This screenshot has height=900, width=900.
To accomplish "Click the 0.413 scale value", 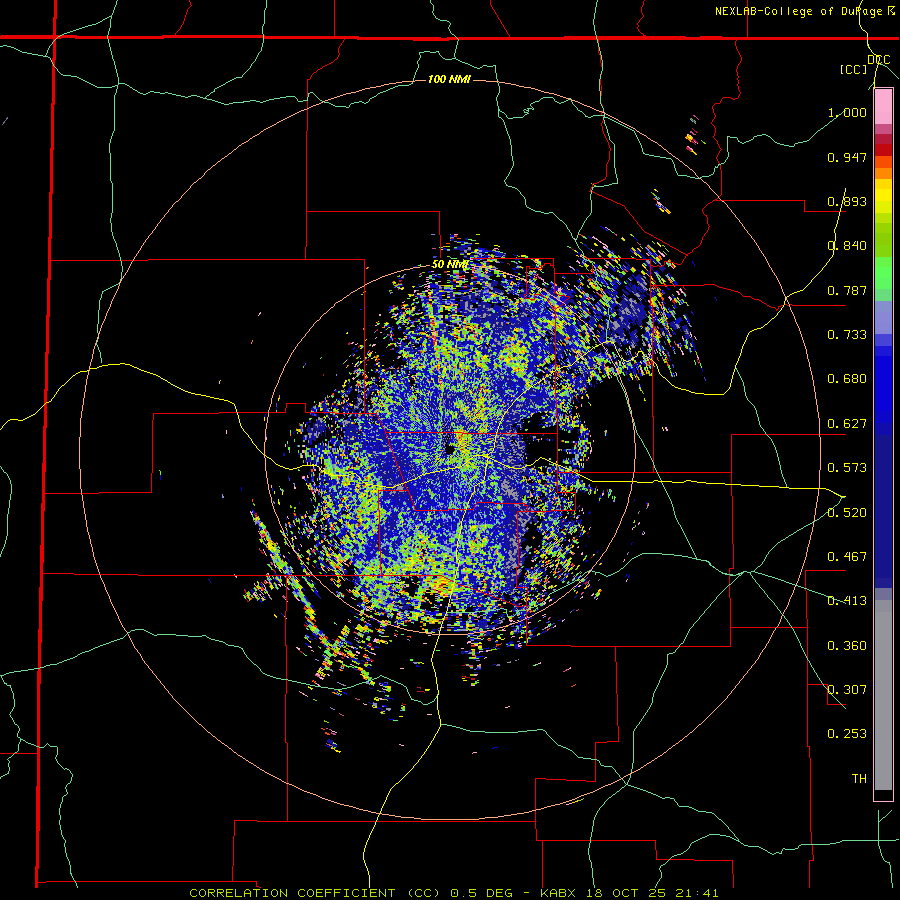I will pyautogui.click(x=847, y=601).
